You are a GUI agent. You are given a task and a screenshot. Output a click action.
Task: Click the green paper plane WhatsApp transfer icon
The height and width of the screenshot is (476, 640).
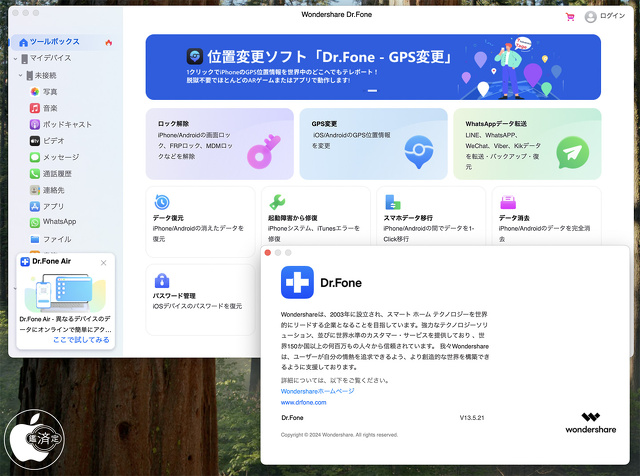point(572,153)
